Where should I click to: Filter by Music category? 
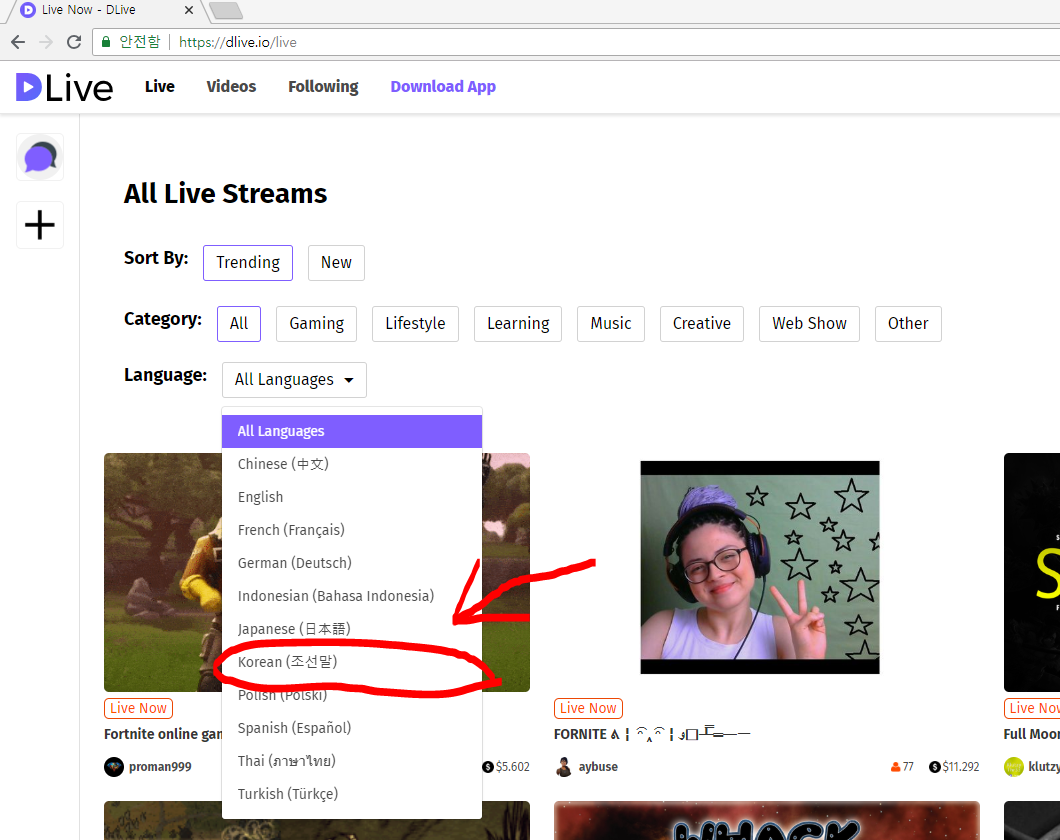point(610,324)
